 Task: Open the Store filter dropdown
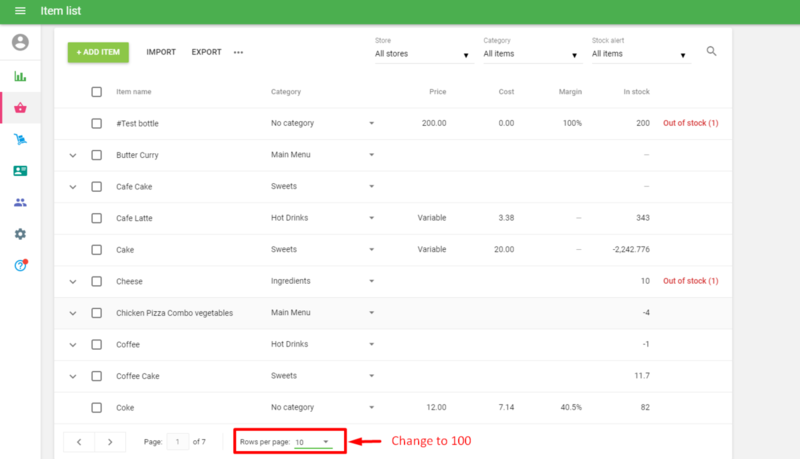(421, 54)
